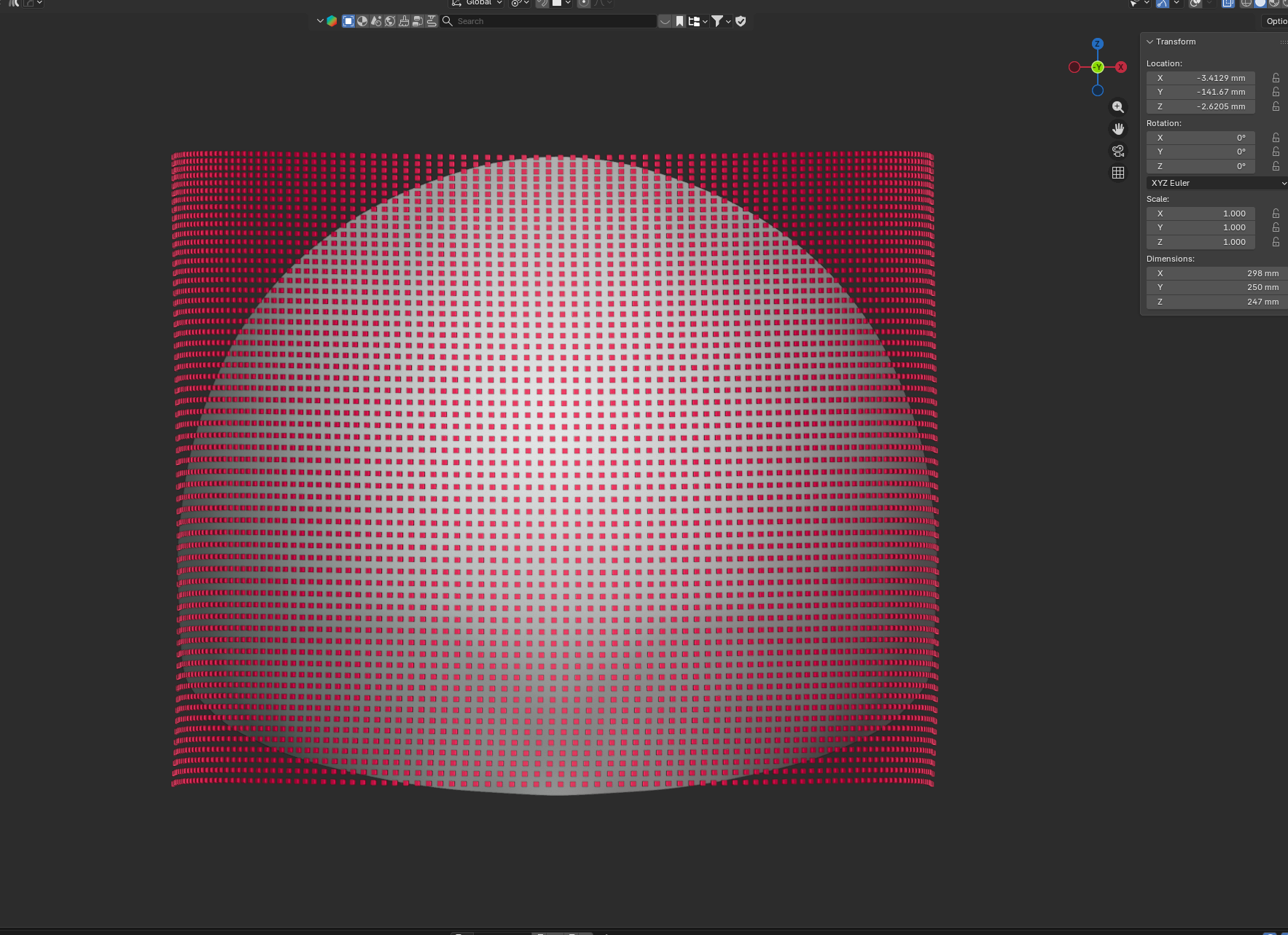
Task: Toggle lock on Scale Y
Action: [1276, 227]
